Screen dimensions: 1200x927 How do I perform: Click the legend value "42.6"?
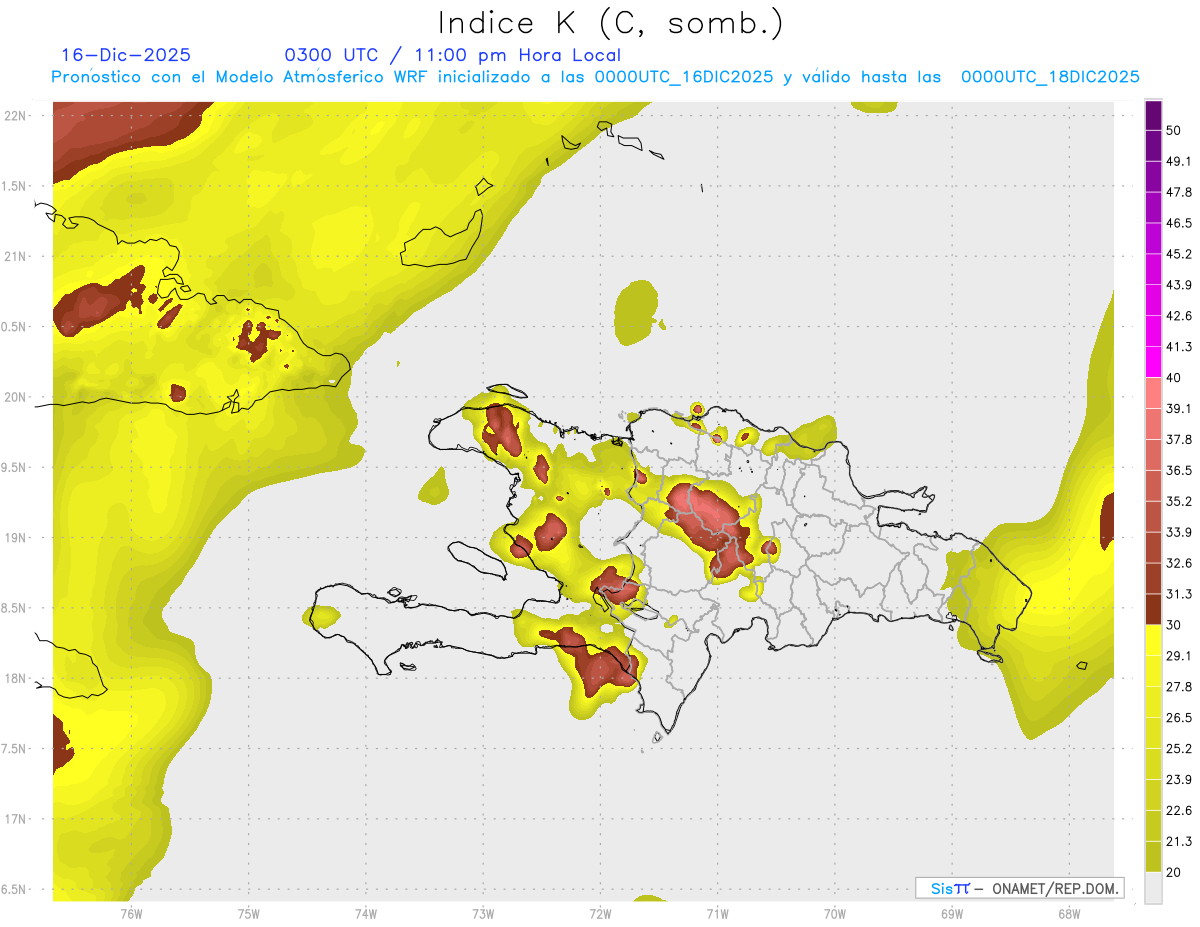point(1179,316)
